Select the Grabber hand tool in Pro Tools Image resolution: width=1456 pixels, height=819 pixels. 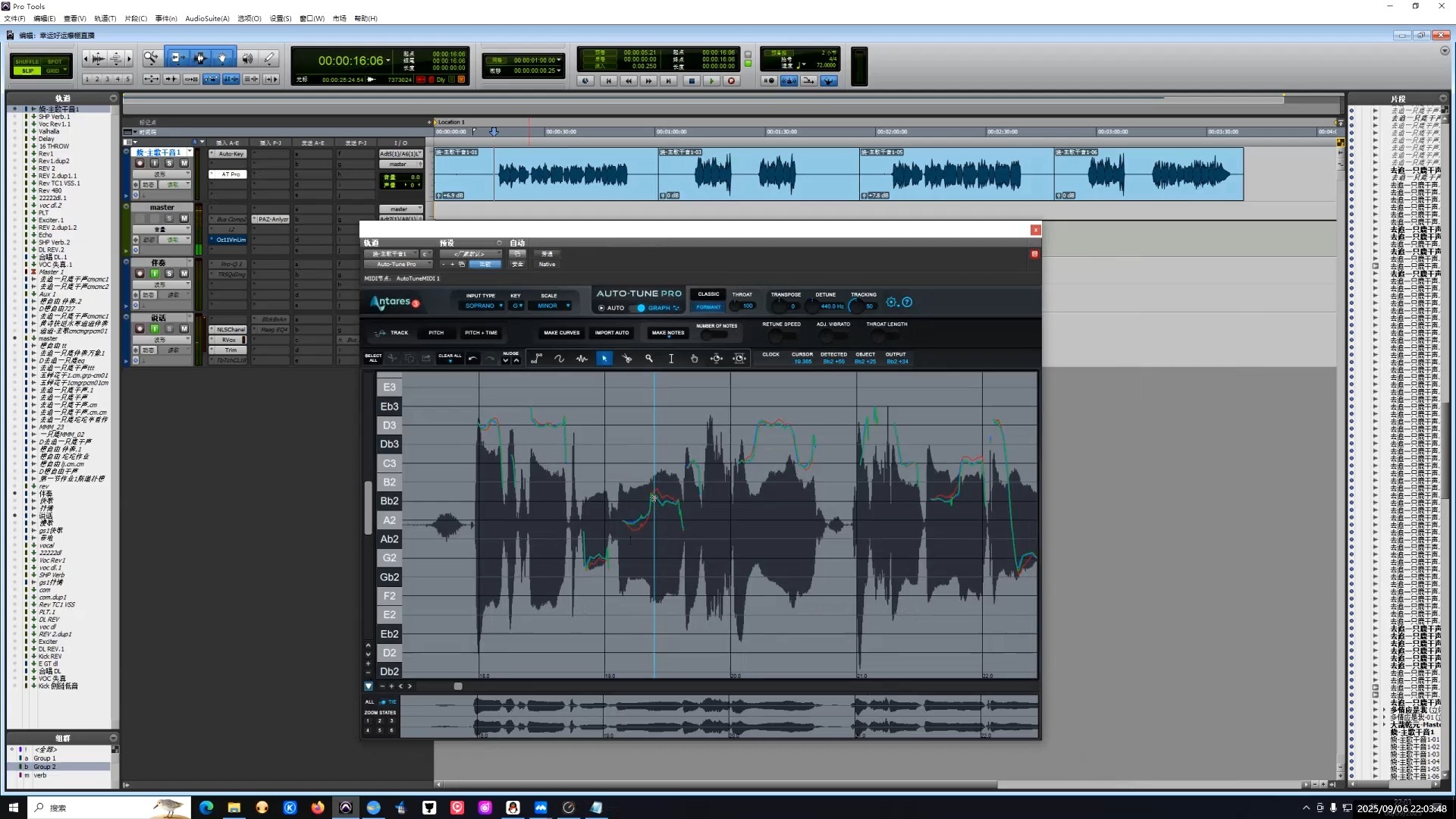(222, 58)
